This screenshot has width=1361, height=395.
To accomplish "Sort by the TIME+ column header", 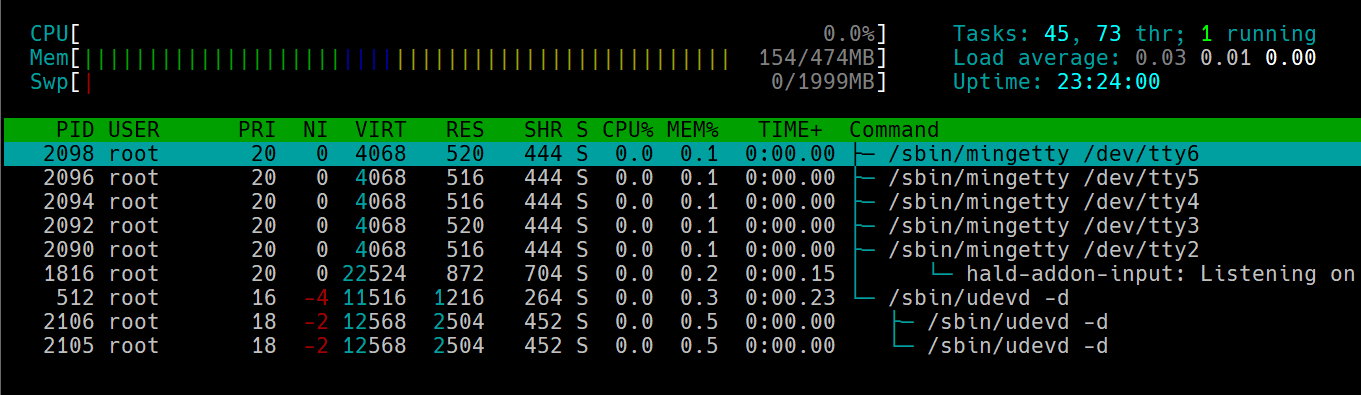I will tap(790, 130).
